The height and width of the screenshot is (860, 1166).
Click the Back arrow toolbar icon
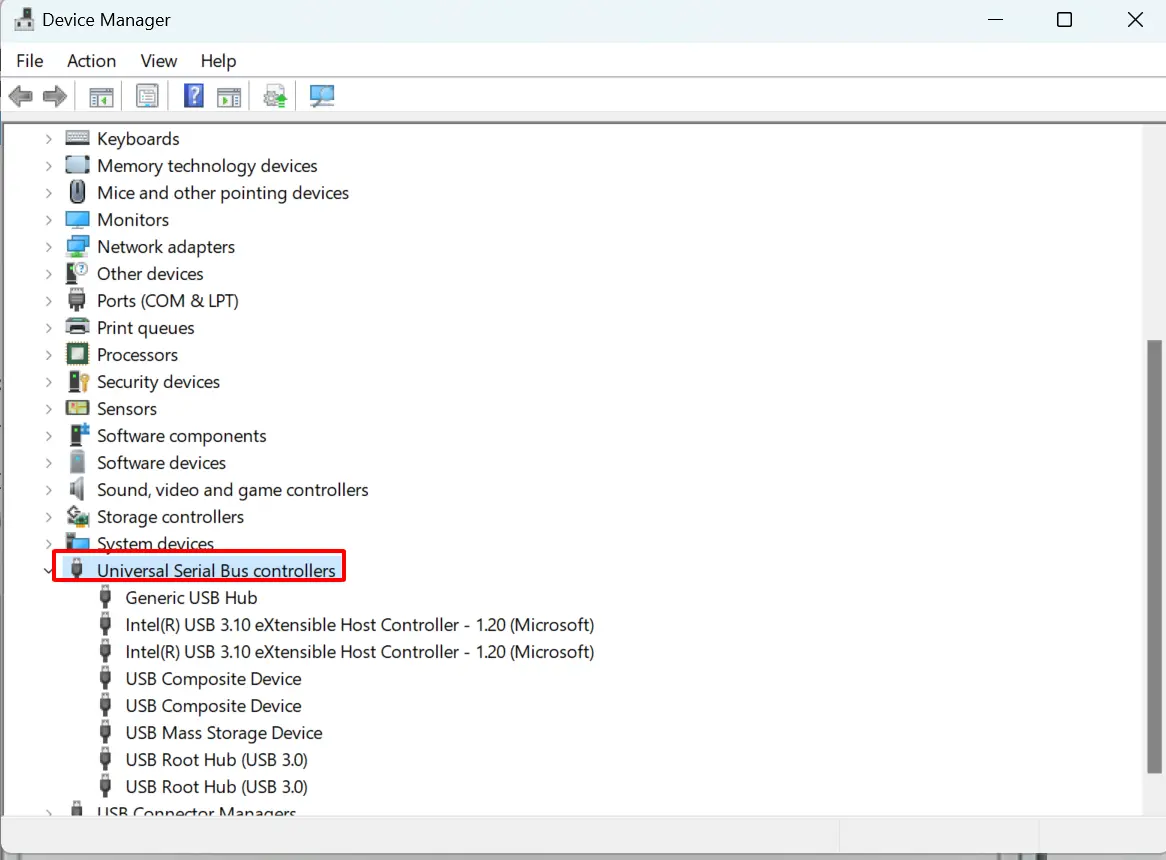click(21, 96)
